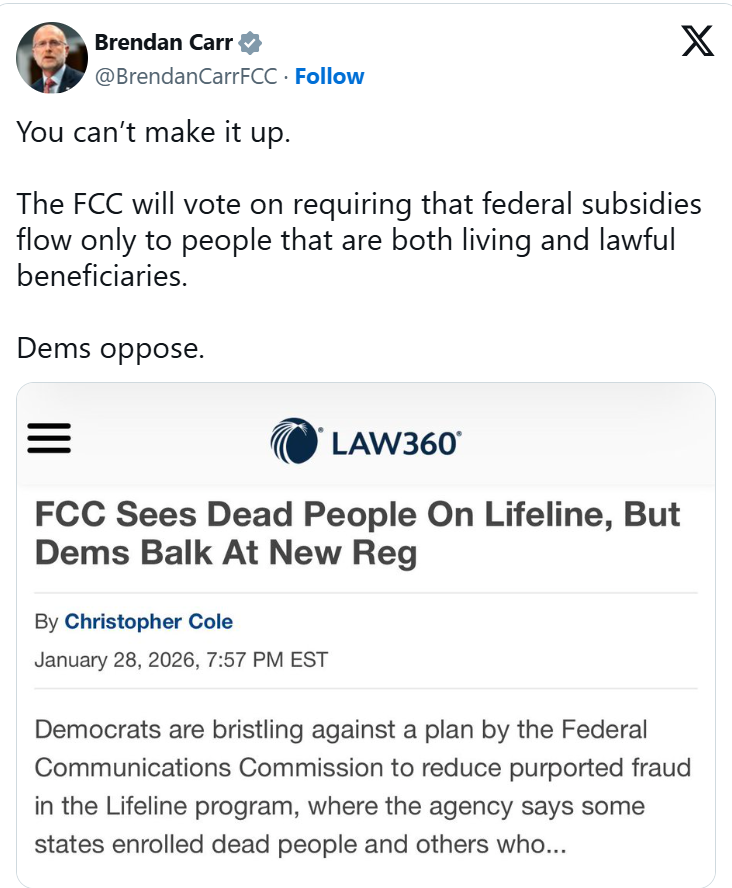Click 'beneficiaries.' in the tweet text
The height and width of the screenshot is (888, 732).
pos(102,276)
